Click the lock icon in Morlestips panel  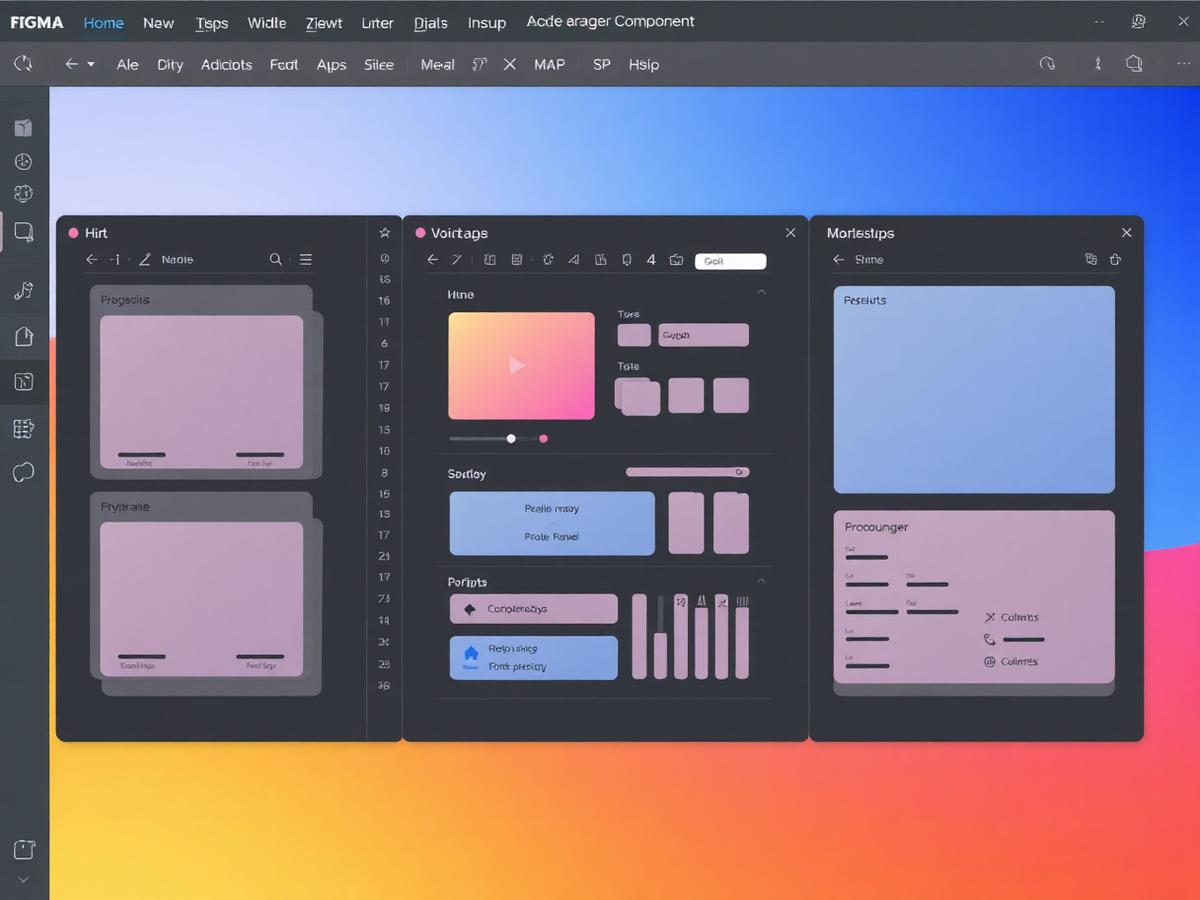click(1116, 259)
